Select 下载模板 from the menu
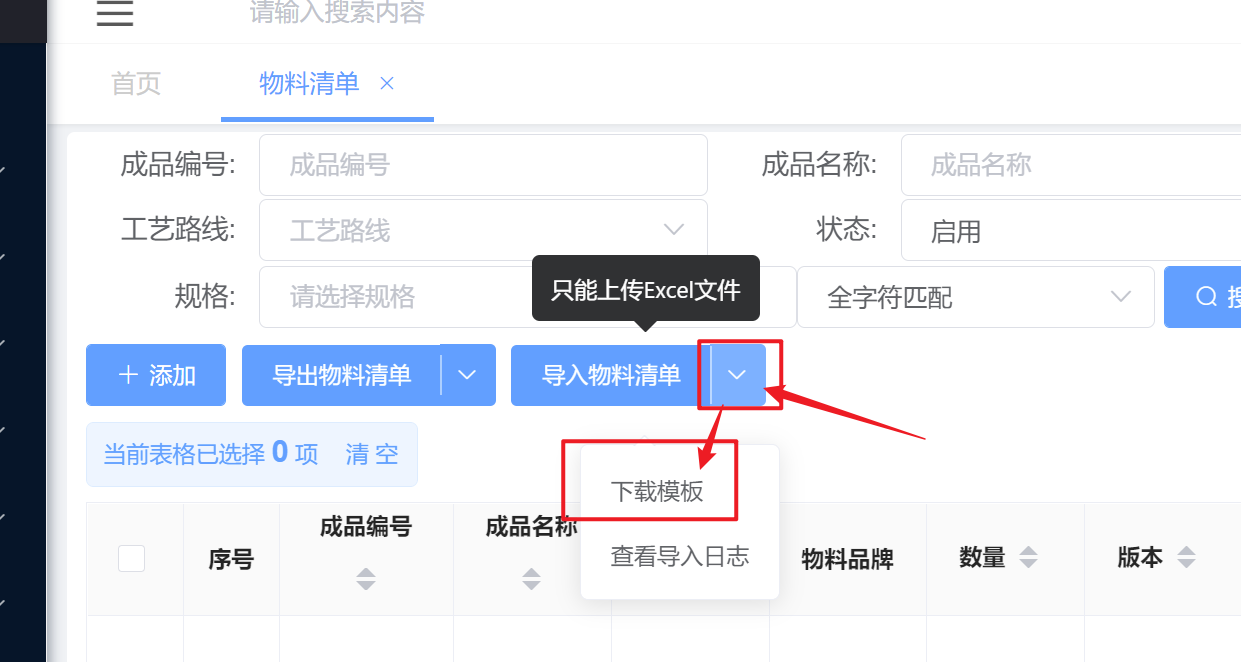 click(657, 491)
